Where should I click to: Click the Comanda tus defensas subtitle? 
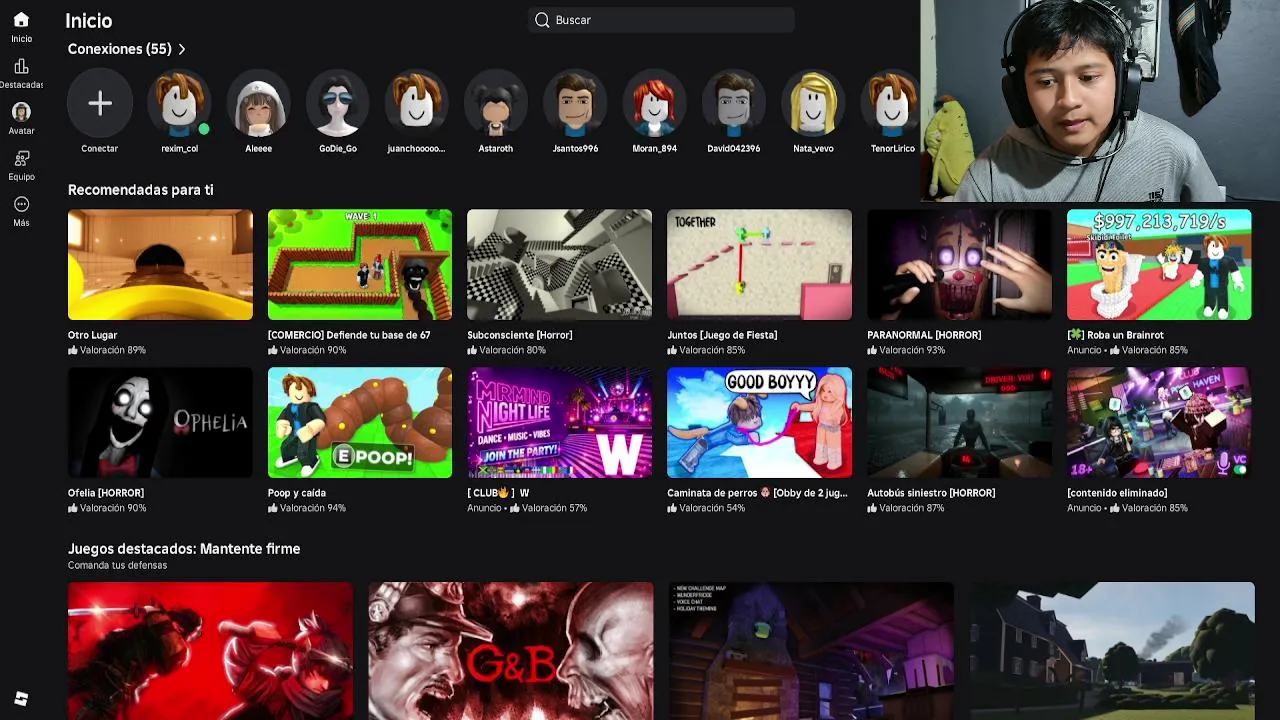click(x=117, y=566)
